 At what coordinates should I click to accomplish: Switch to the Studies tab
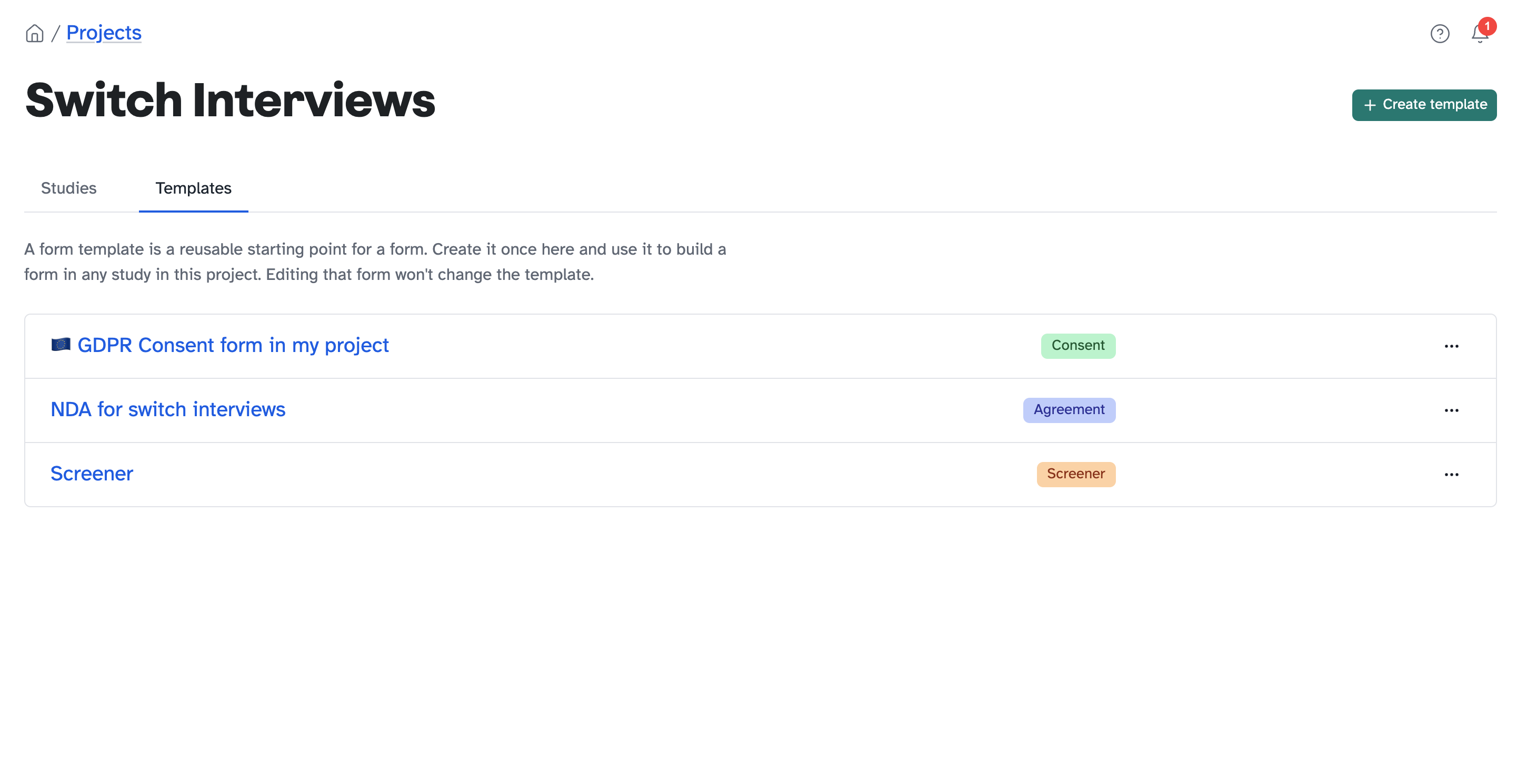(69, 188)
